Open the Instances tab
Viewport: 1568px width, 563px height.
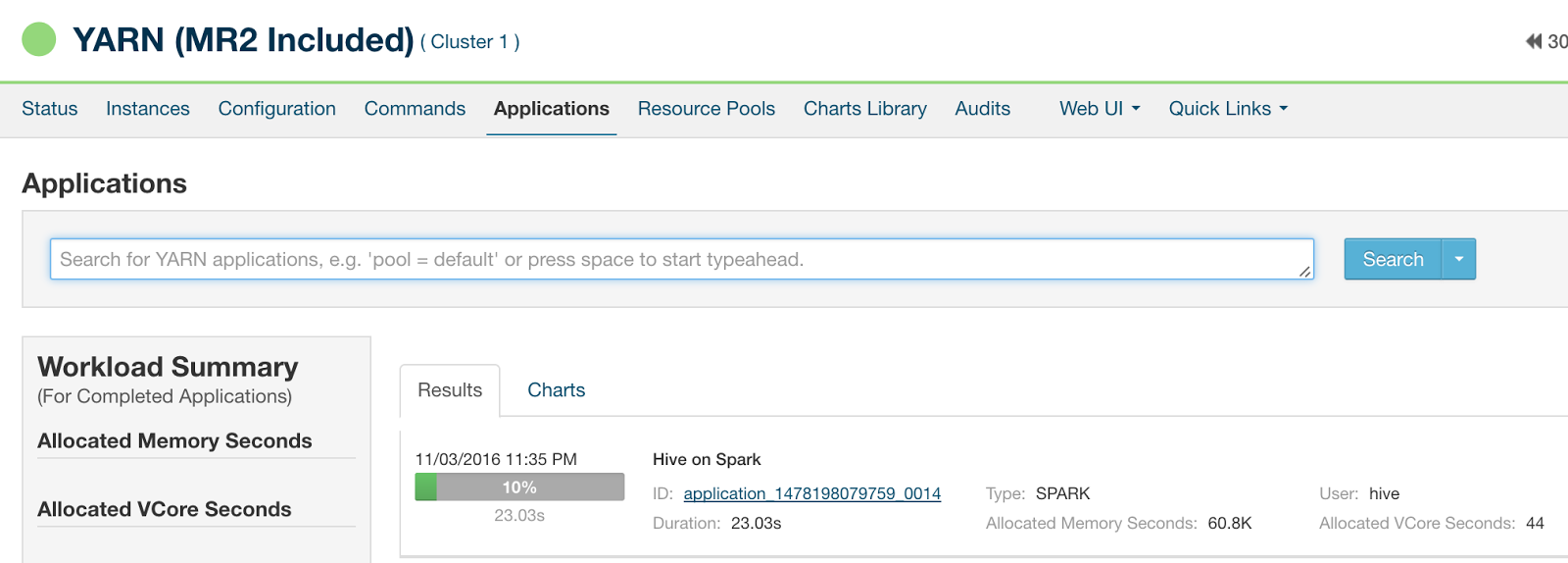148,109
